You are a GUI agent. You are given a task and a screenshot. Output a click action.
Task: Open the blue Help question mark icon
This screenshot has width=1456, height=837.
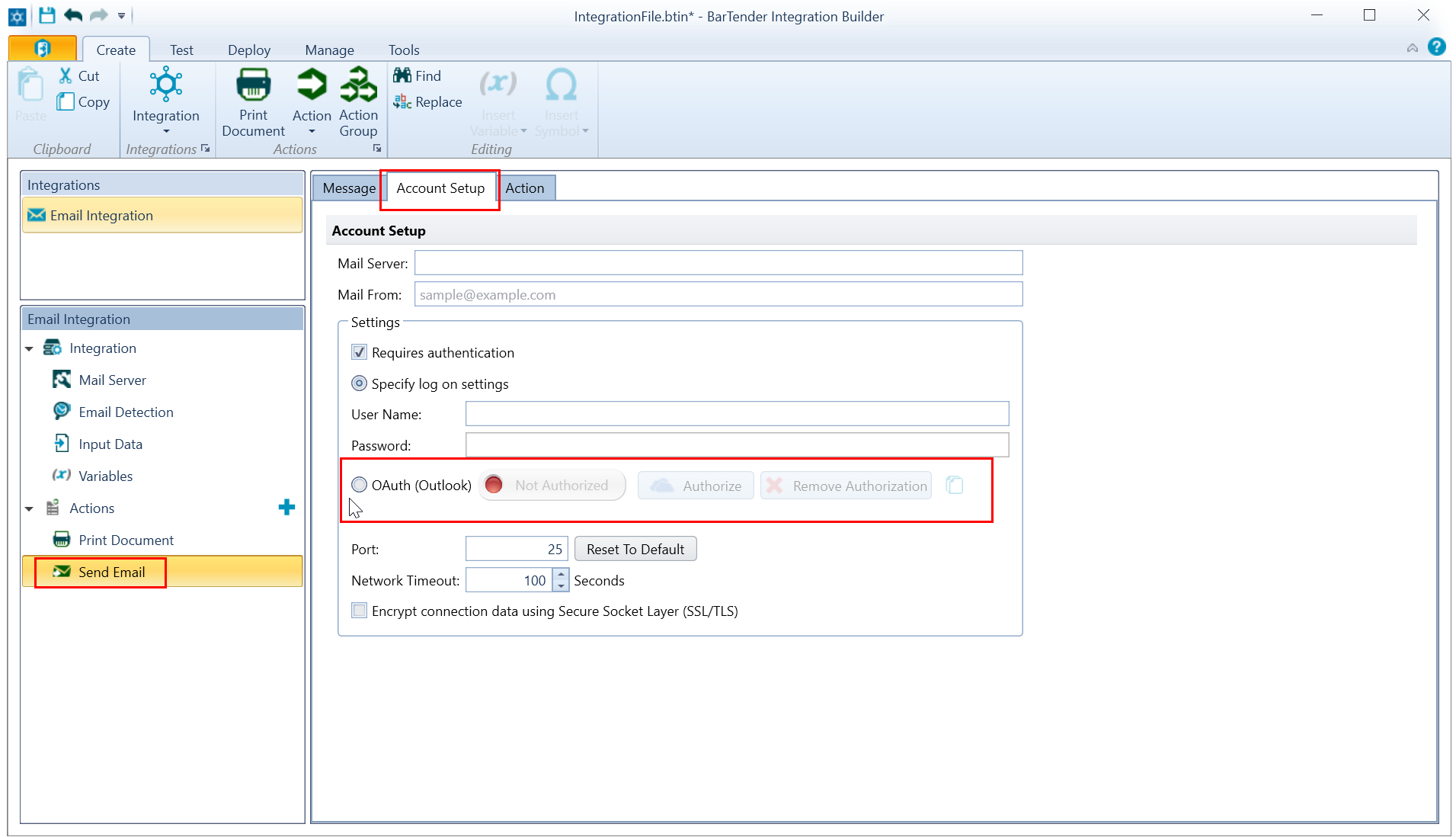point(1437,47)
